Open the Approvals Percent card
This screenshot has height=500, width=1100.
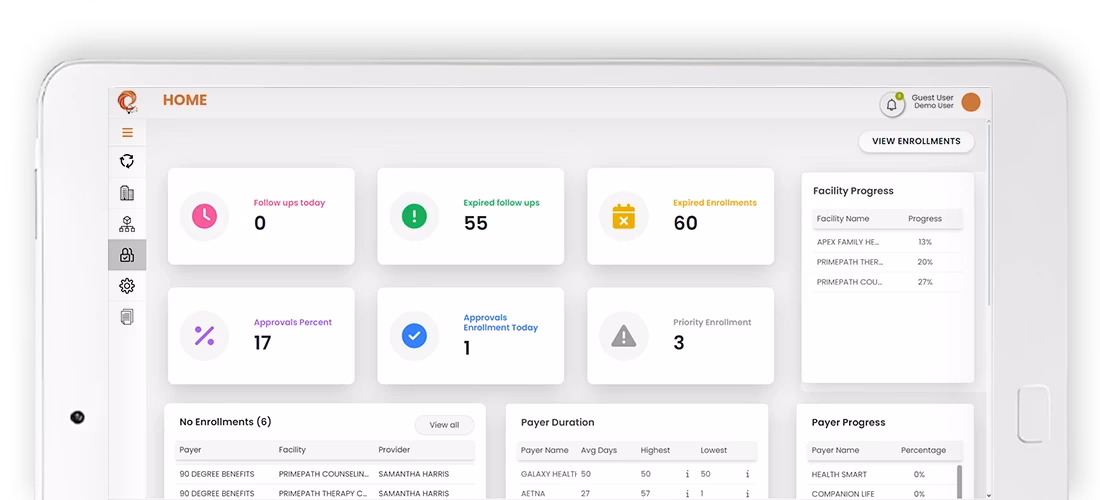[x=261, y=336]
